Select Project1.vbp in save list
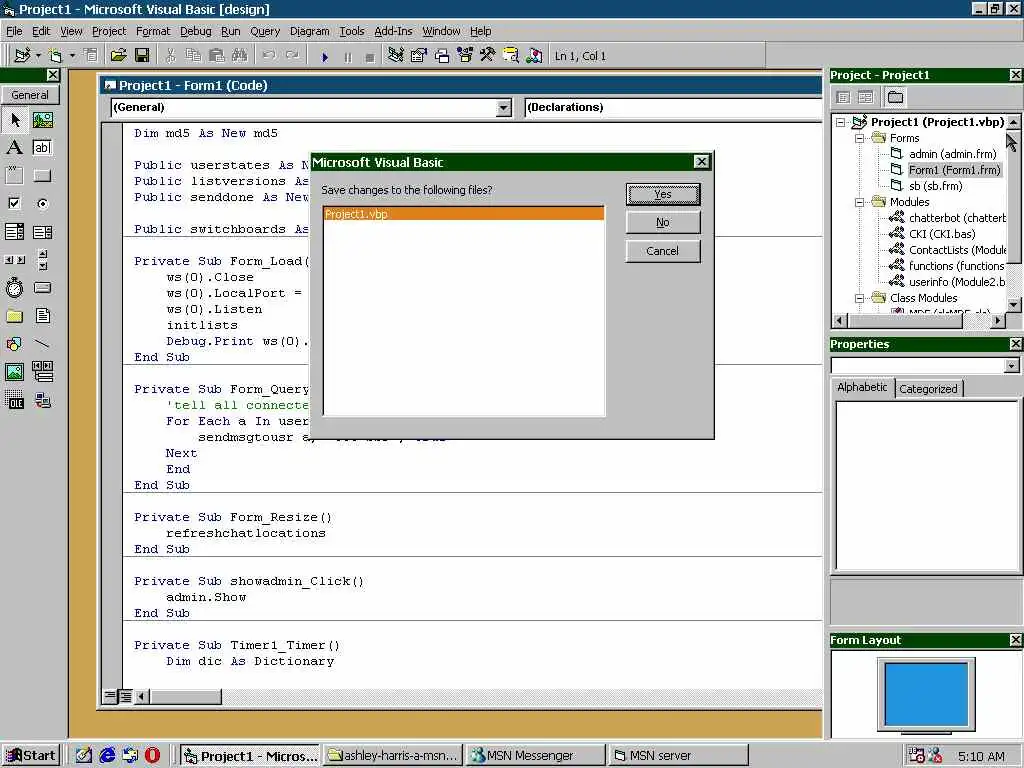The image size is (1024, 768). (x=464, y=214)
